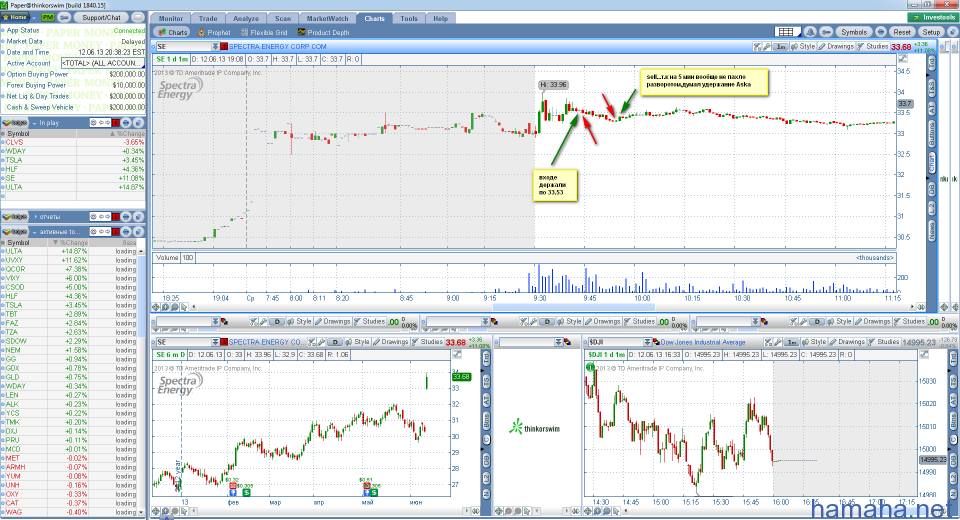Click the maximize chart icon on main chart
The width and height of the screenshot is (960, 520).
902,59
